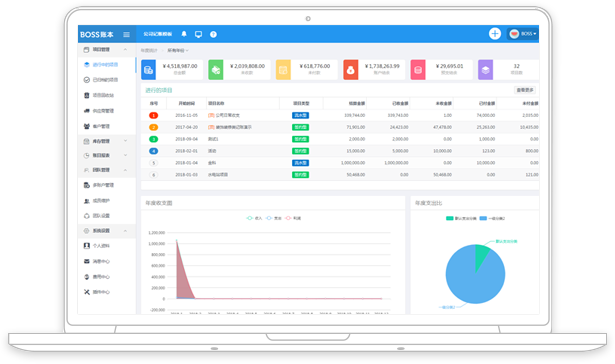Click the trash bin icon in sidebar
This screenshot has height=364, width=615.
87,95
